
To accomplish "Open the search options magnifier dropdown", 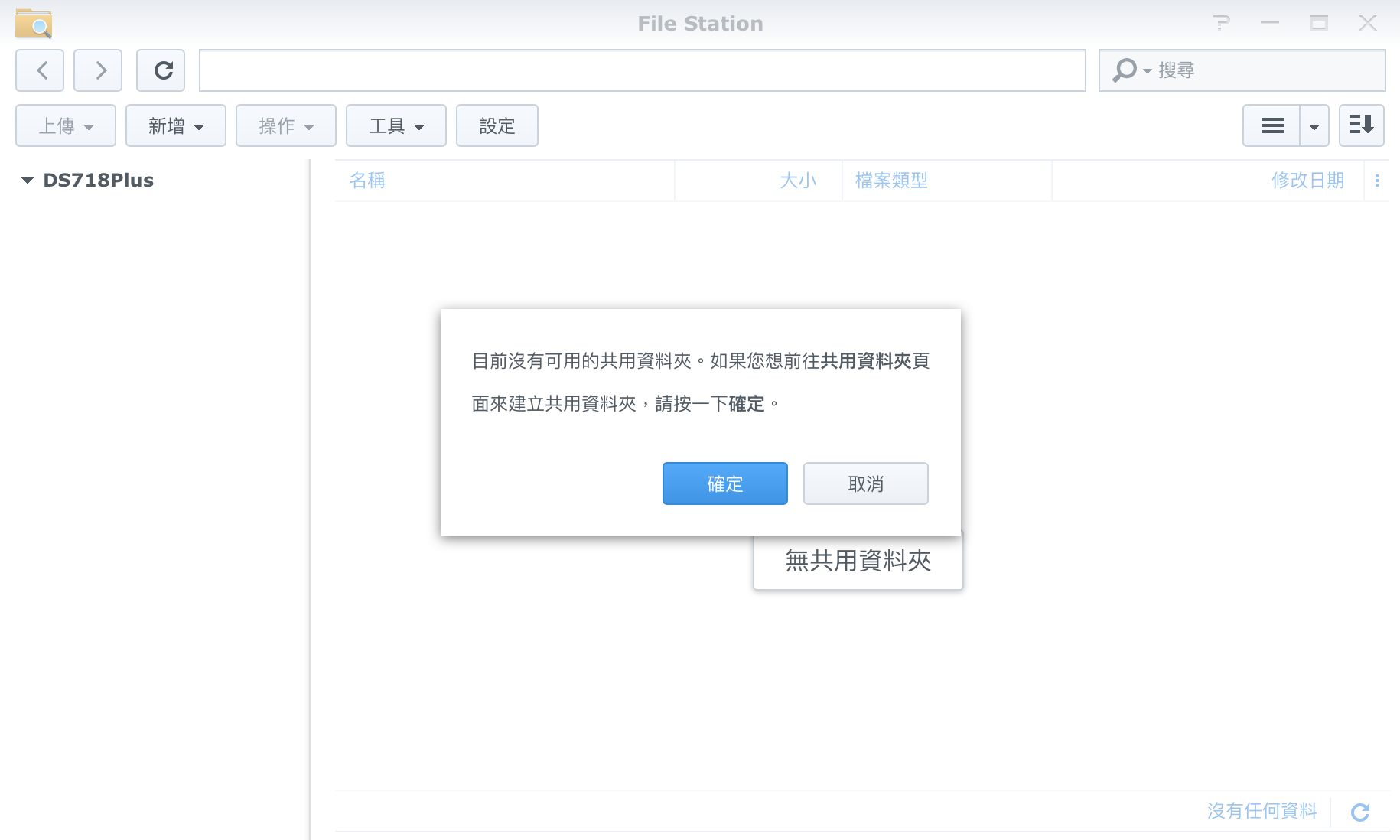I will click(x=1131, y=70).
